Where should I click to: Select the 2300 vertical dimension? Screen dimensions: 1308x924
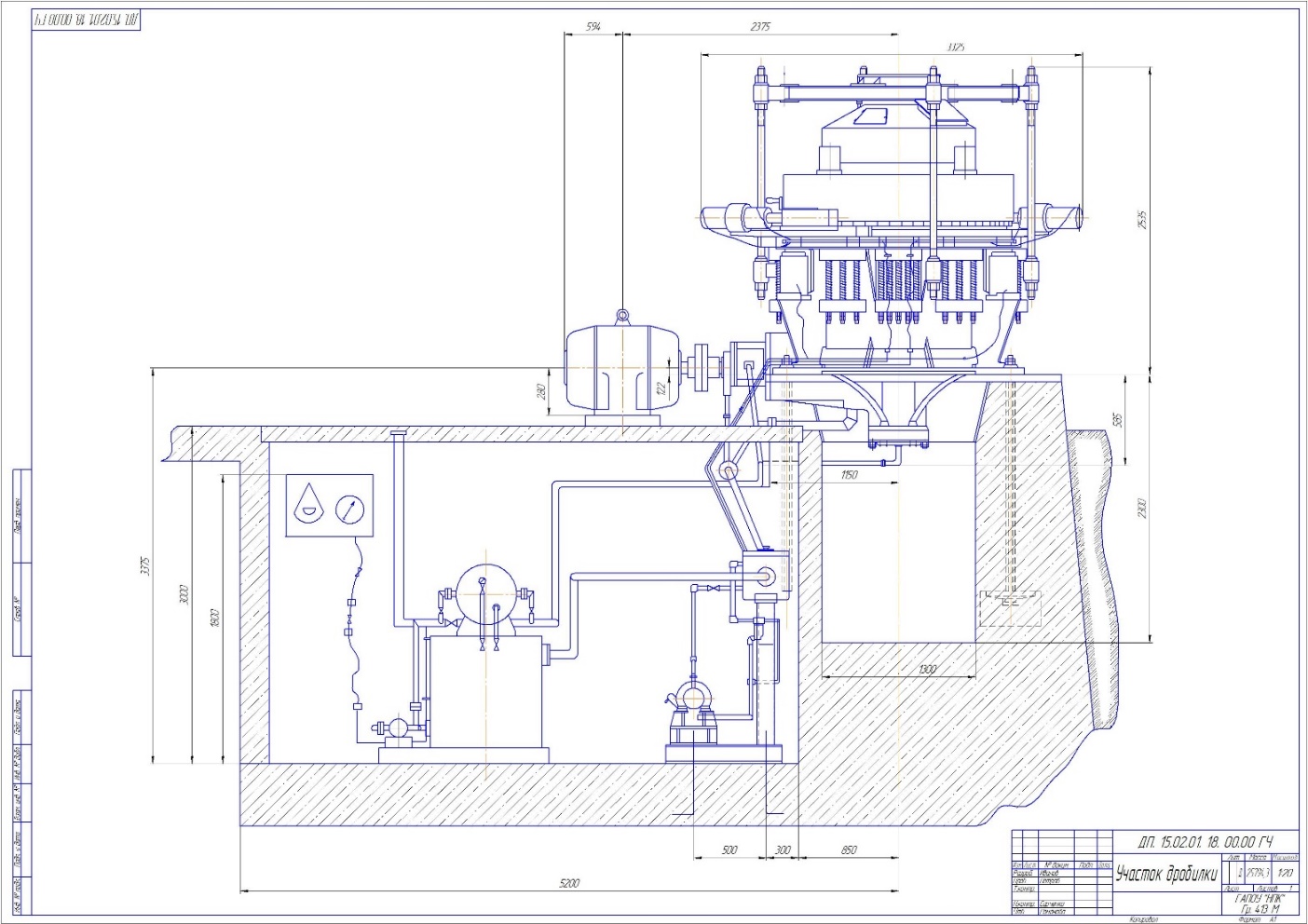(x=1142, y=509)
